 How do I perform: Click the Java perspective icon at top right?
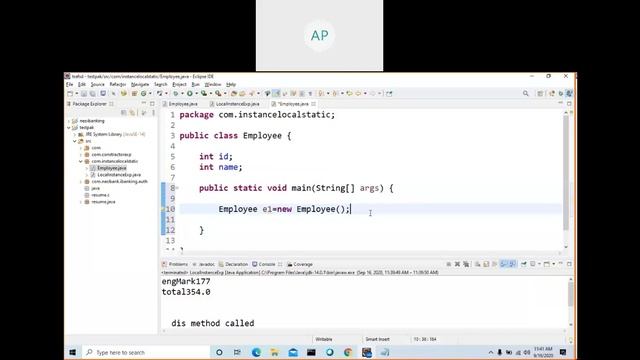569,93
